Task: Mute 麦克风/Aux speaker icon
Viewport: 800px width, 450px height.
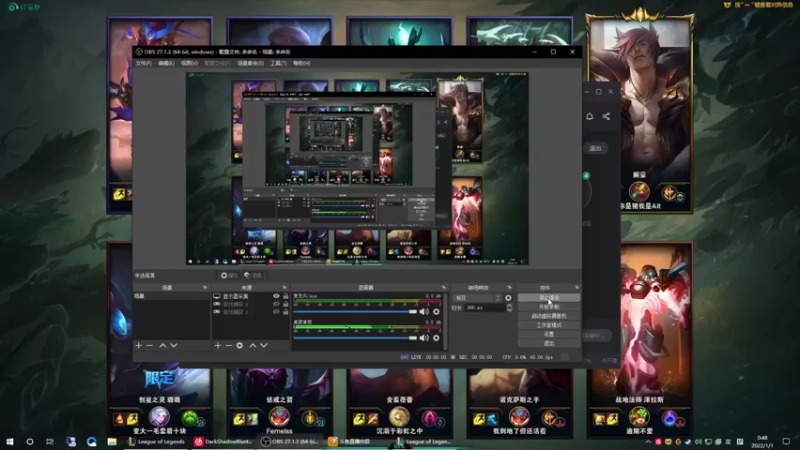Action: pos(424,312)
